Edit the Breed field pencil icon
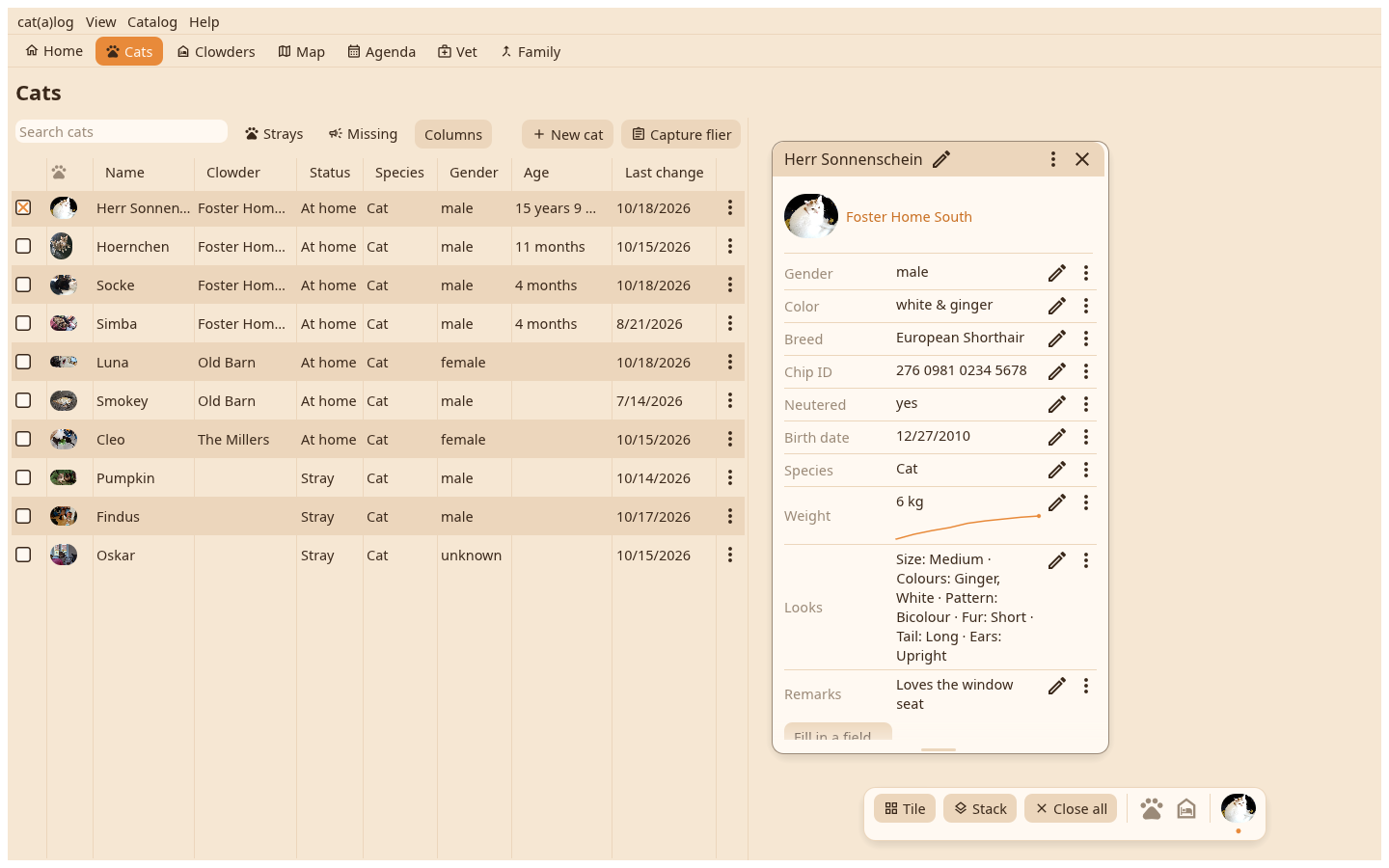Viewport: 1389px width, 868px height. click(1057, 339)
